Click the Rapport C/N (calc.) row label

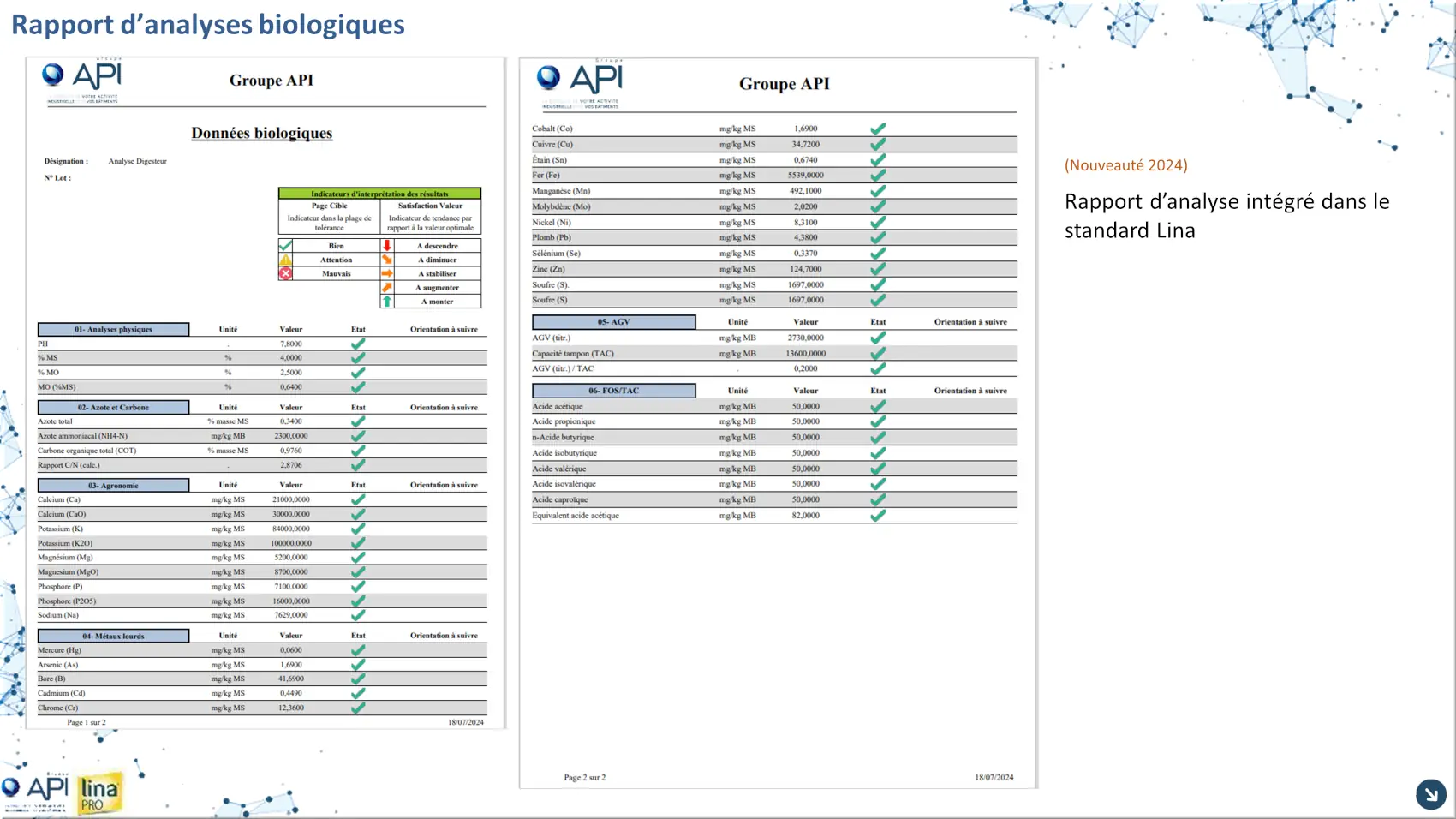point(69,465)
